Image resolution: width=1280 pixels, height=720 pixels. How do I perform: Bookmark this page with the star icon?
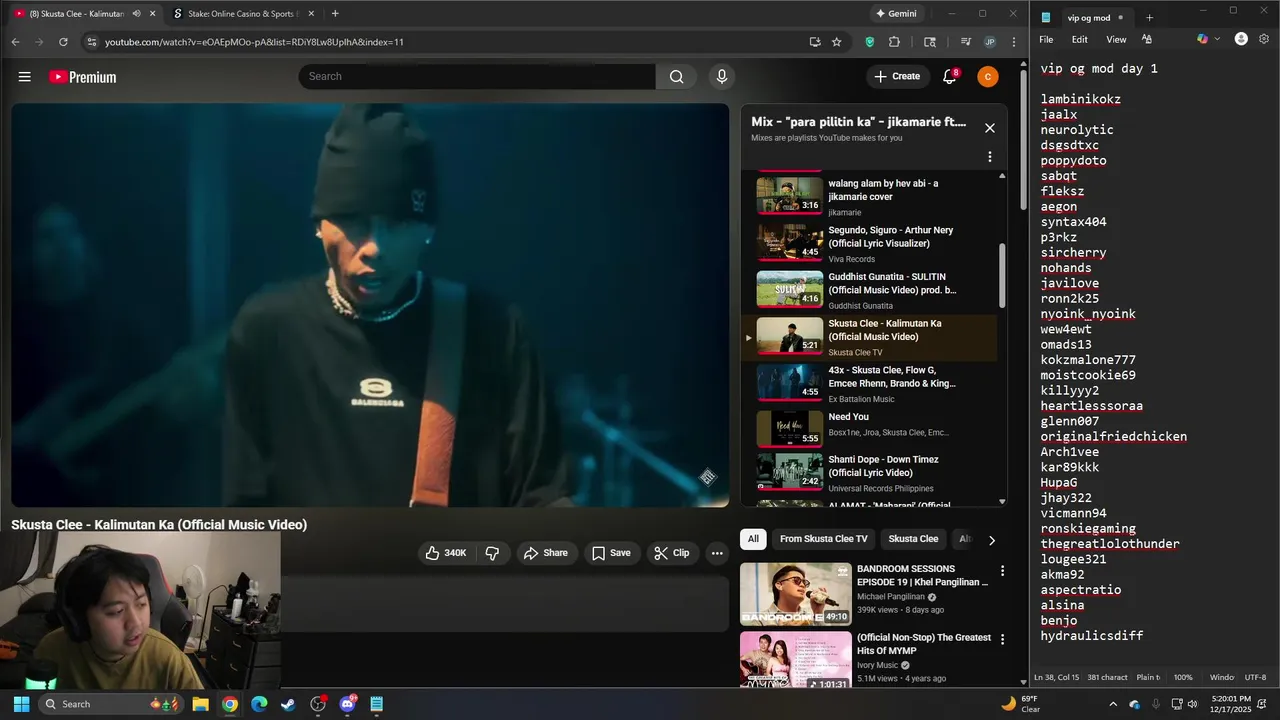[x=837, y=42]
